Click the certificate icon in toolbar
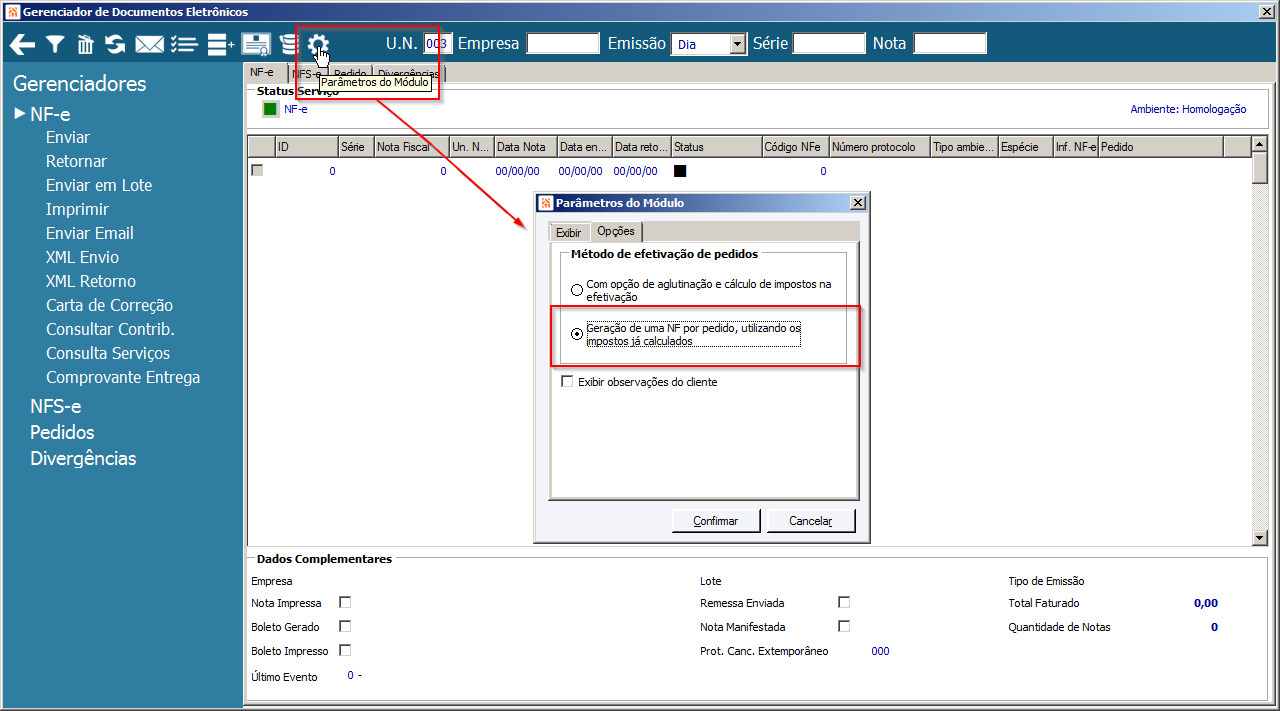The width and height of the screenshot is (1280, 711). (x=256, y=44)
